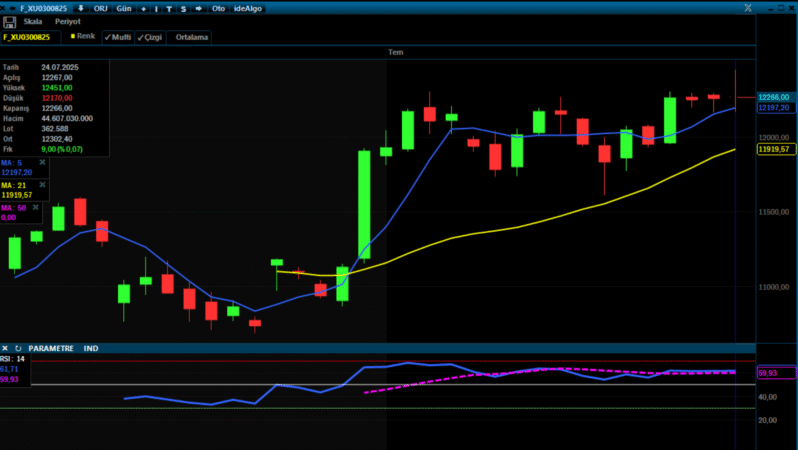The width and height of the screenshot is (798, 450).
Task: Close the RSI indicator panel
Action: pos(5,348)
